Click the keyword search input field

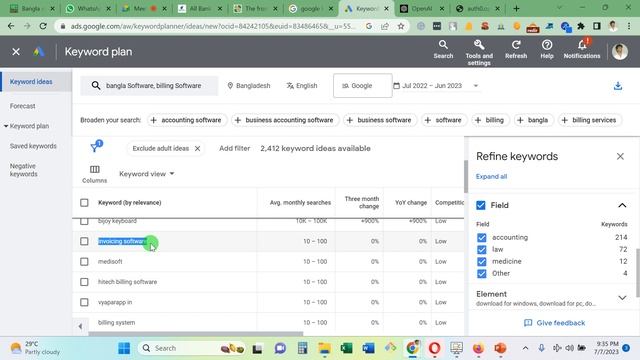149,86
